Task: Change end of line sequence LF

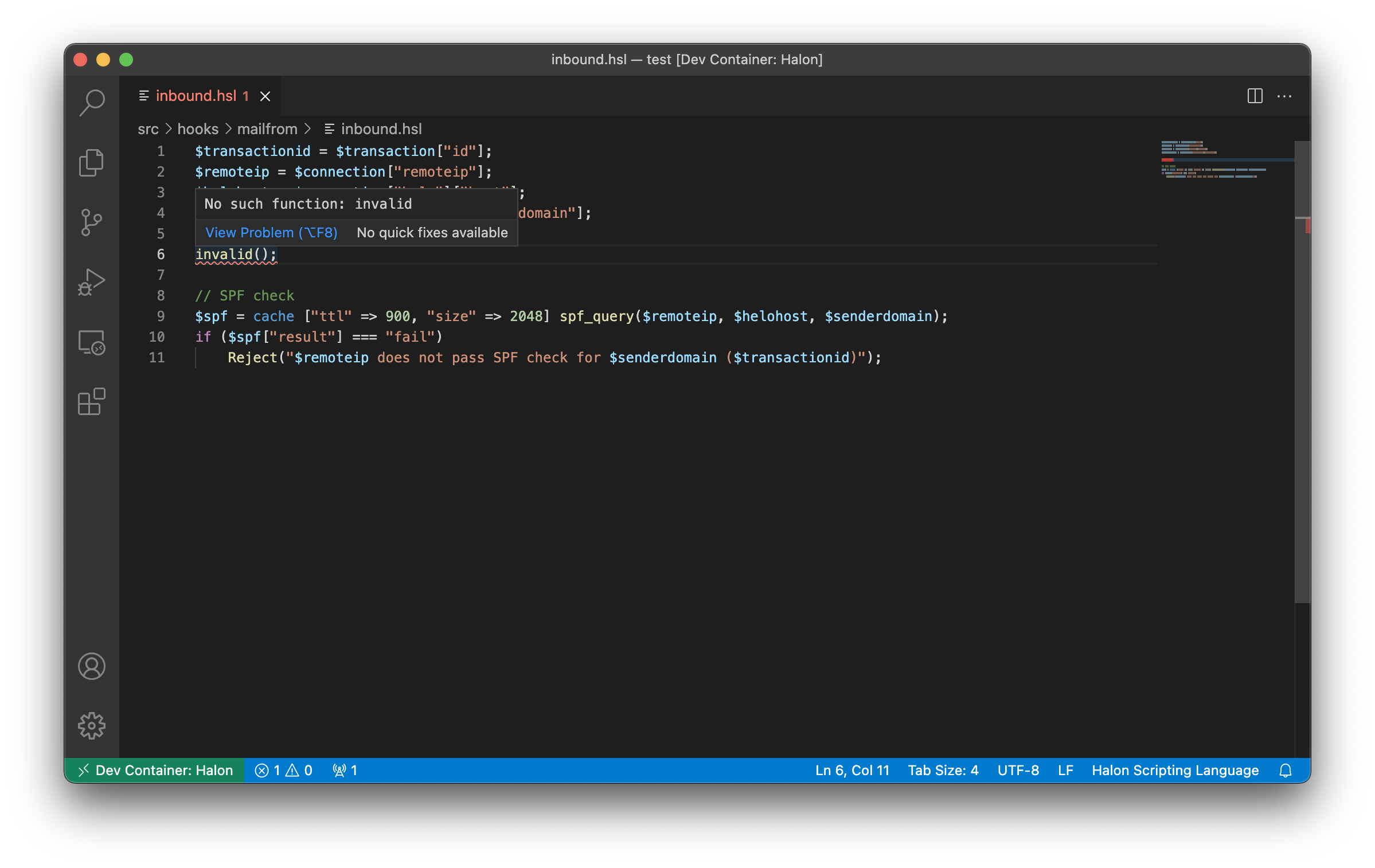Action: click(1065, 770)
